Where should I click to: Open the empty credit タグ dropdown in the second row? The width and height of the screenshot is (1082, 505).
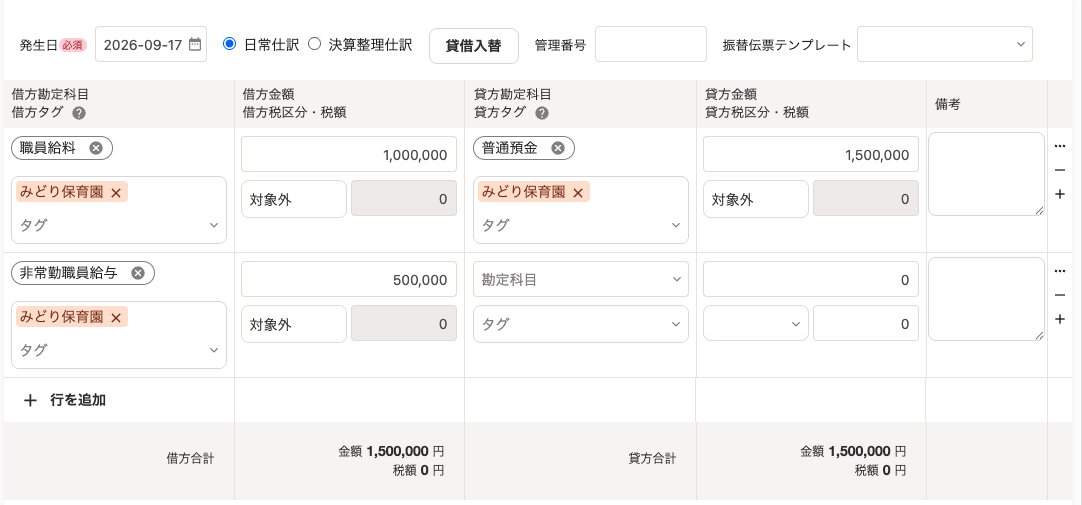click(x=581, y=324)
